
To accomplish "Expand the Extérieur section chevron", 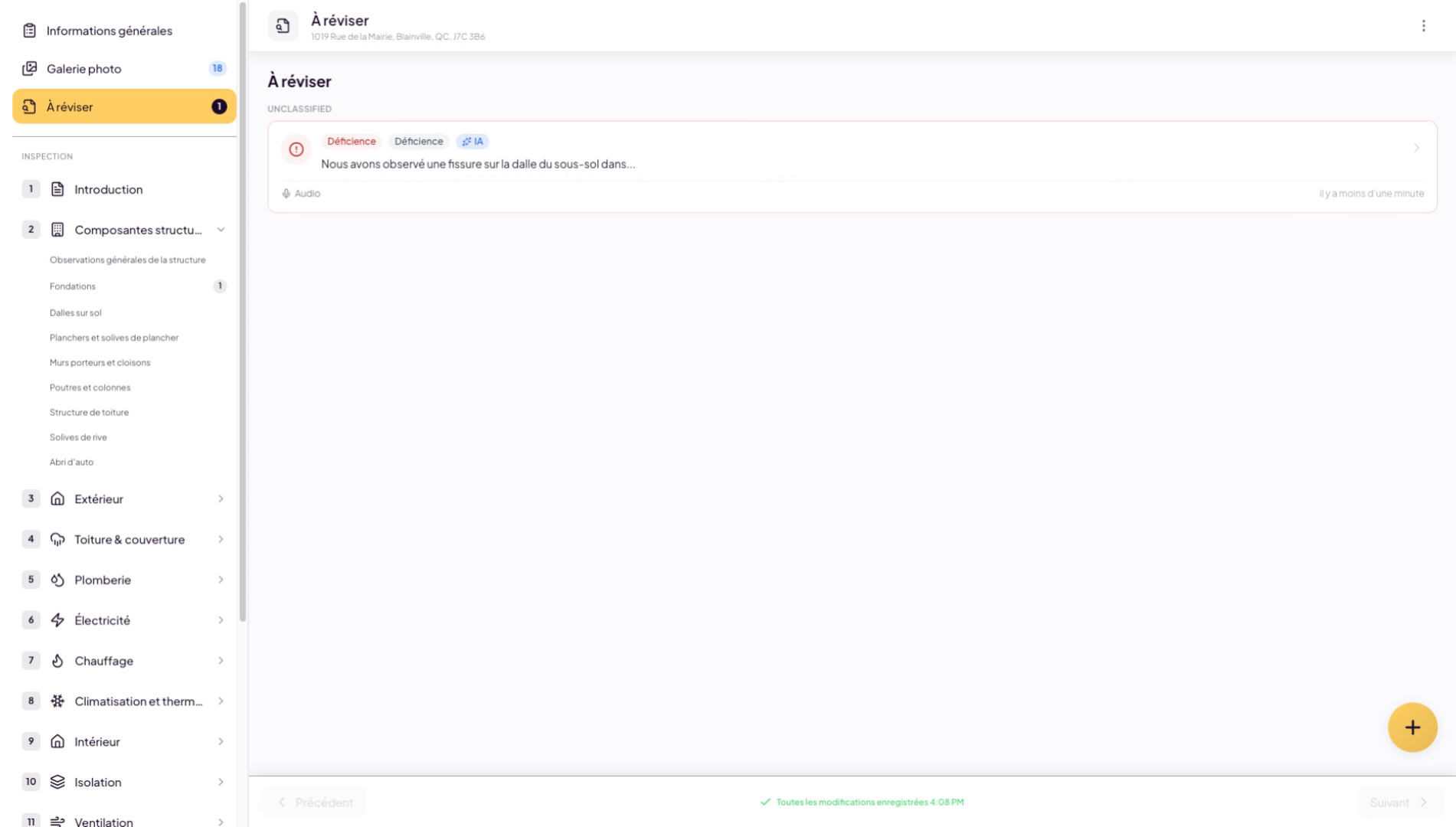I will (221, 499).
